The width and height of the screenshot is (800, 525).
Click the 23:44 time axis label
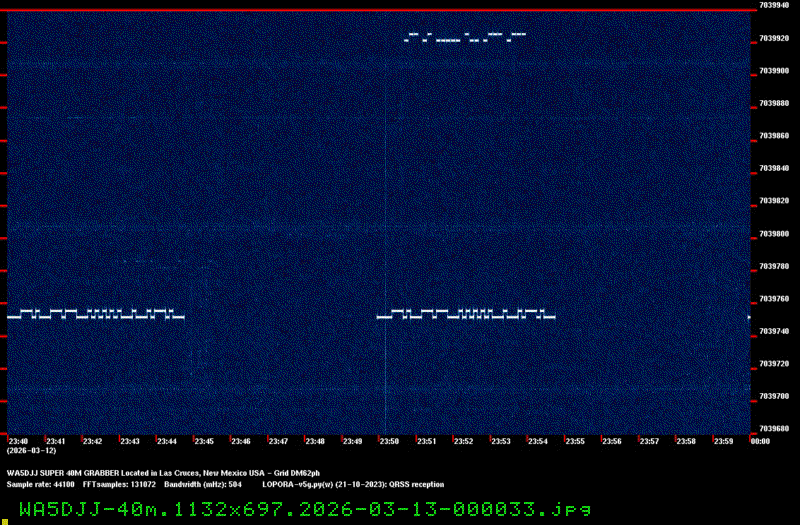pyautogui.click(x=167, y=441)
